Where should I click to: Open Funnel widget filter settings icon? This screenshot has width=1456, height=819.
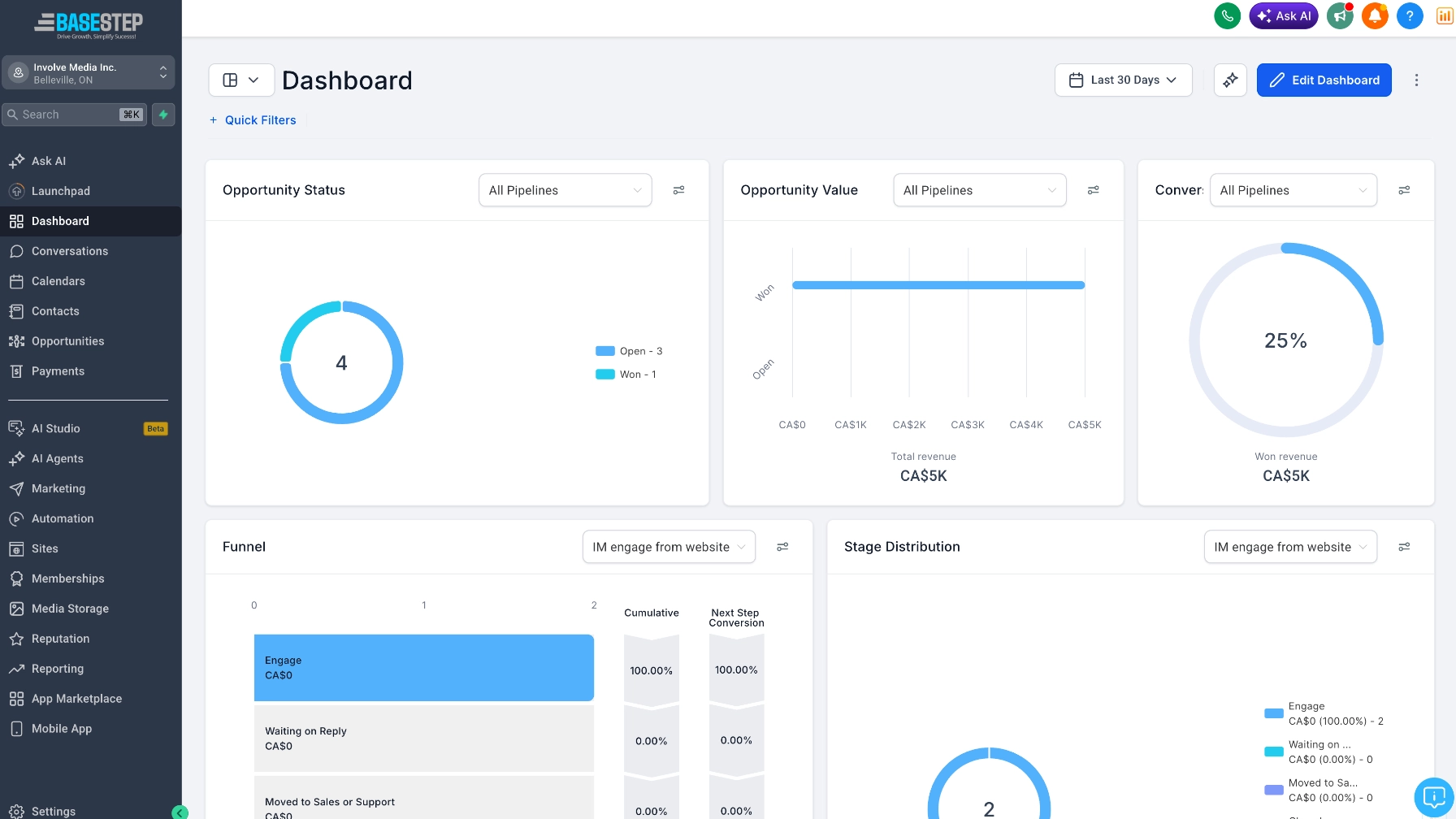[x=782, y=547]
